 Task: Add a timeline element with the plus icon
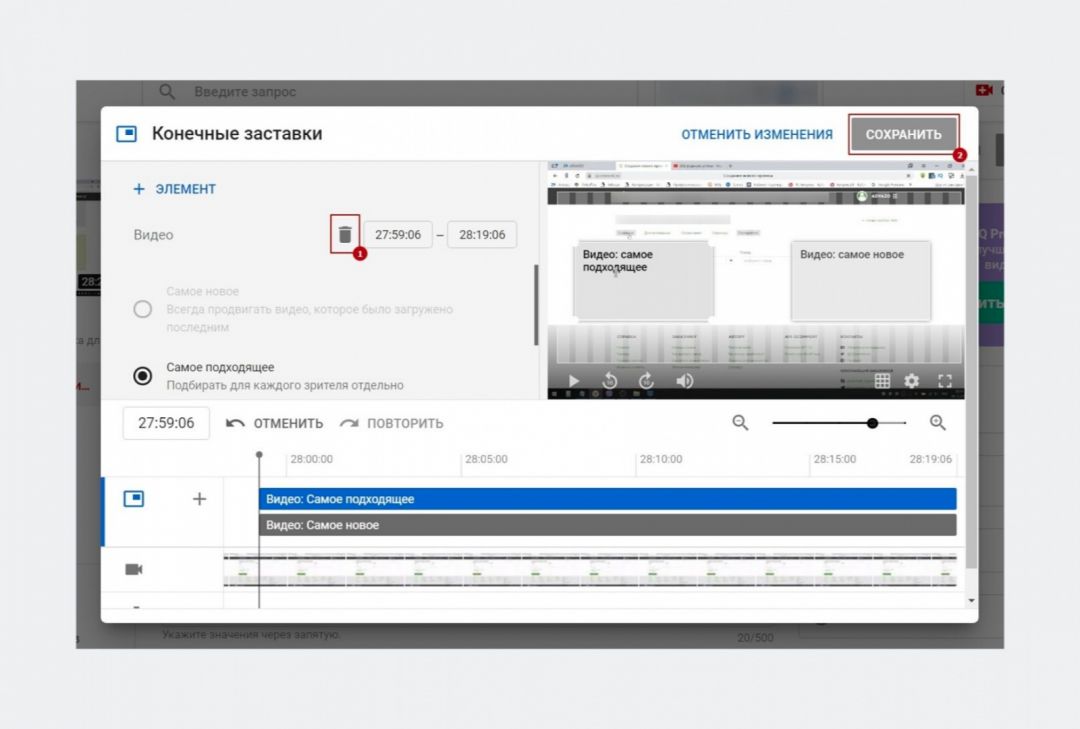(x=199, y=499)
